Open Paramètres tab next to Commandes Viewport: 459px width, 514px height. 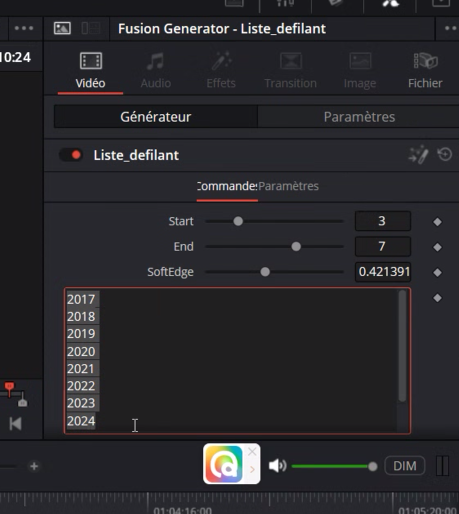tap(289, 186)
